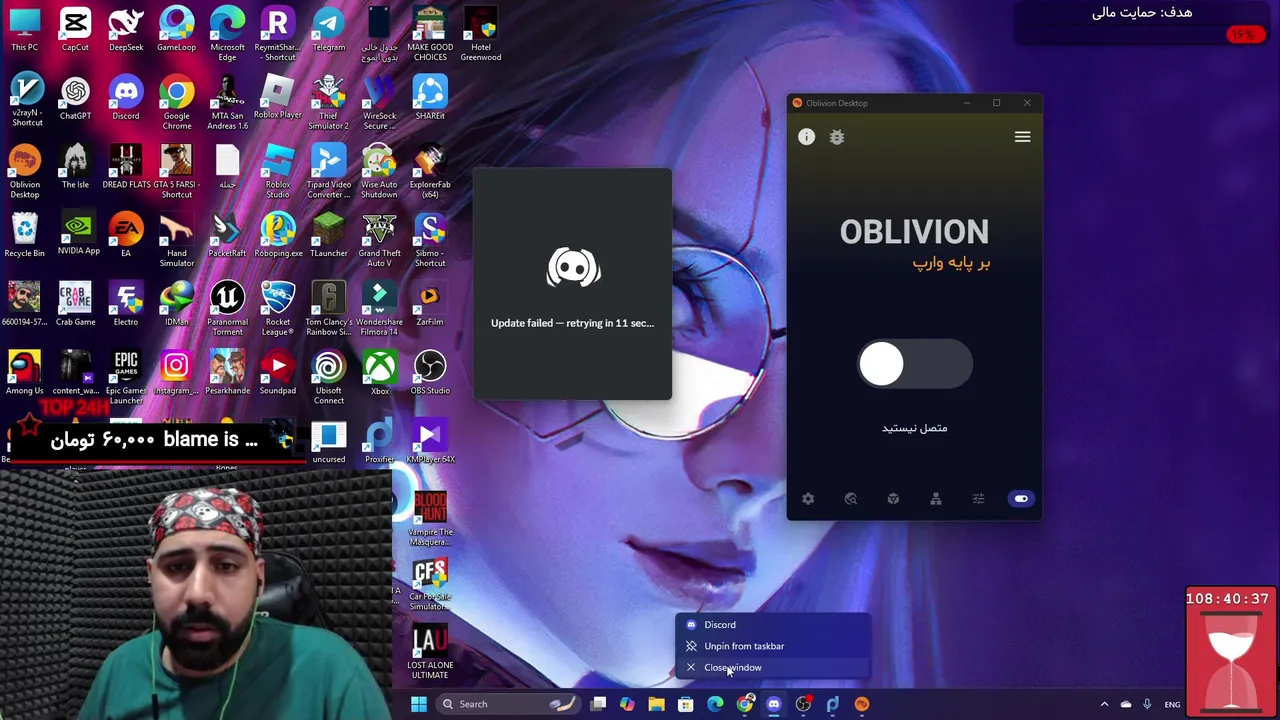Select the Microsoft Edge desktop shortcut
This screenshot has width=1280, height=720.
(227, 34)
